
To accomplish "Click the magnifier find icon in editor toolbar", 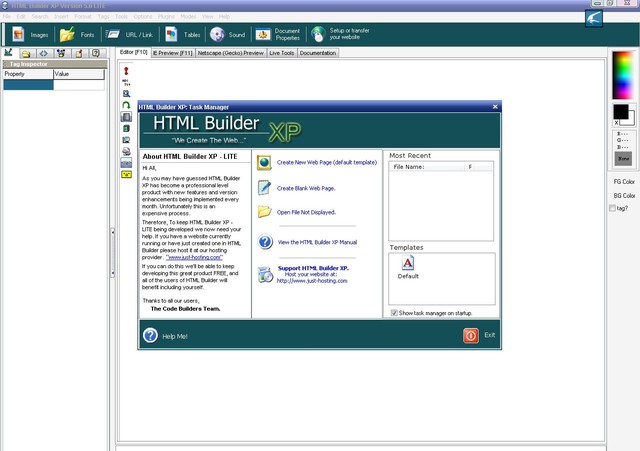I will coord(126,94).
